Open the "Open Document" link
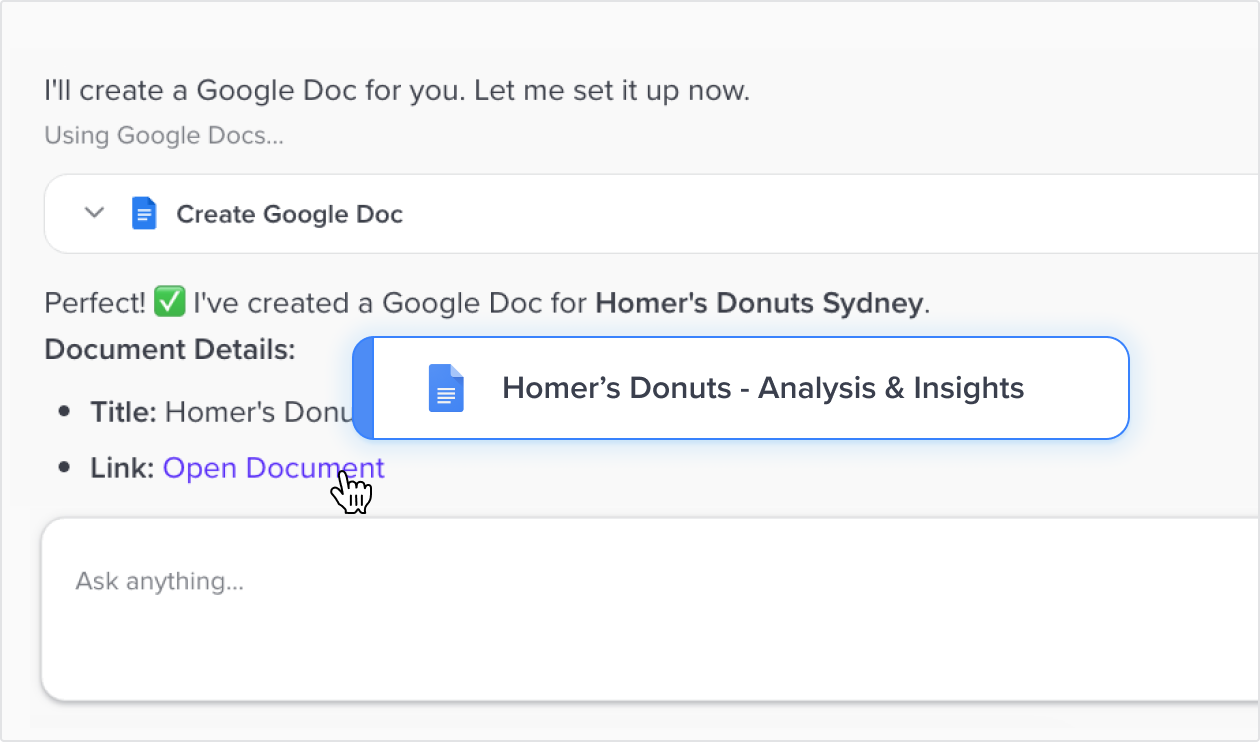The height and width of the screenshot is (742, 1260). [x=273, y=467]
